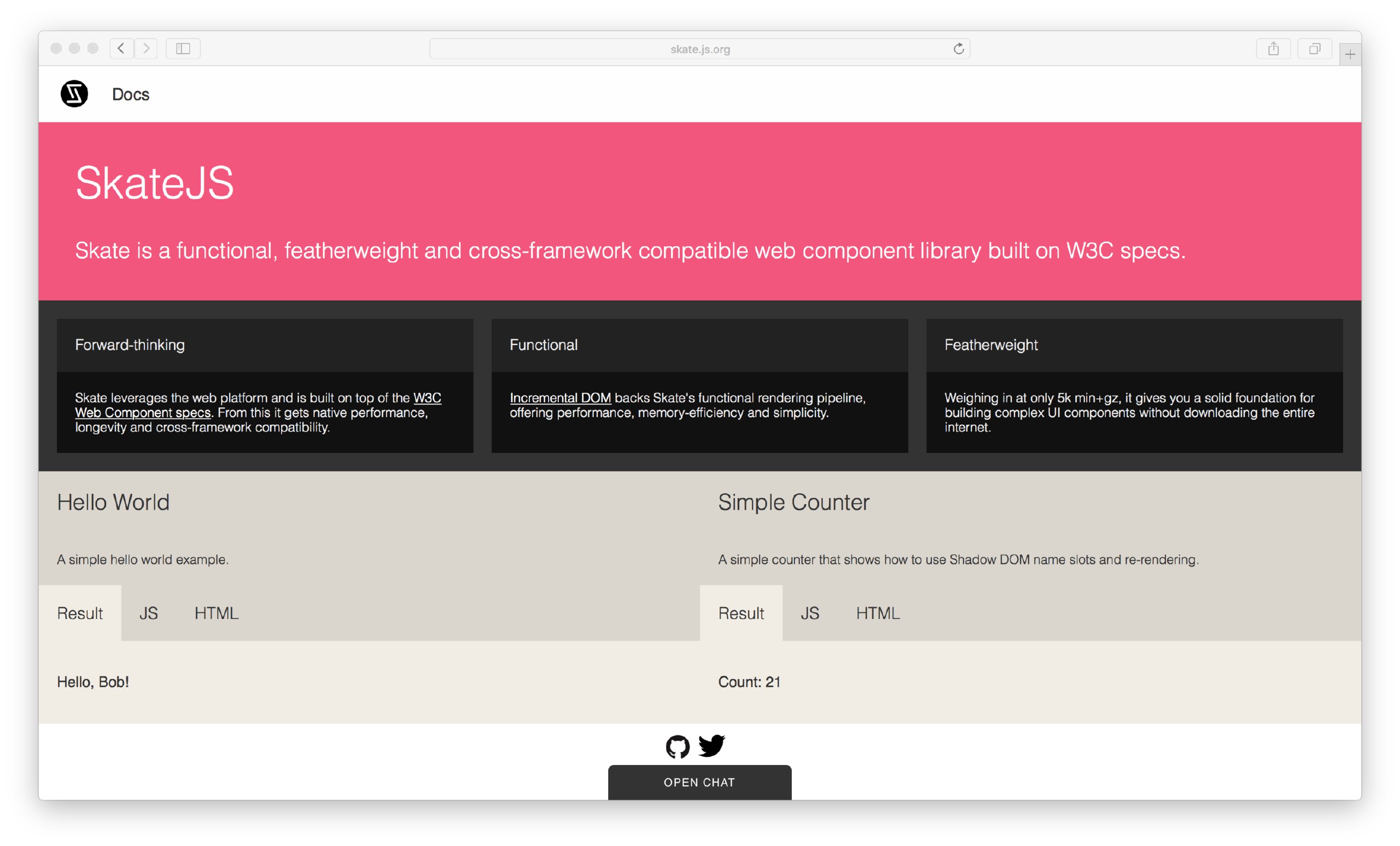Select the Hello World Result tab
The height and width of the screenshot is (846, 1400).
(80, 613)
